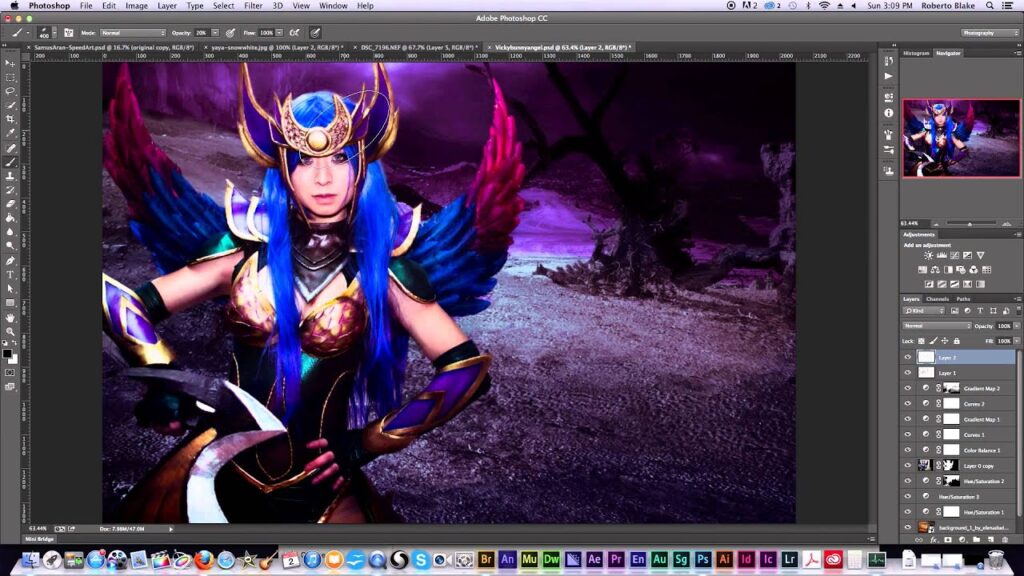This screenshot has height=576, width=1024.
Task: Add a Brightness/Contrast adjustment
Action: (929, 255)
